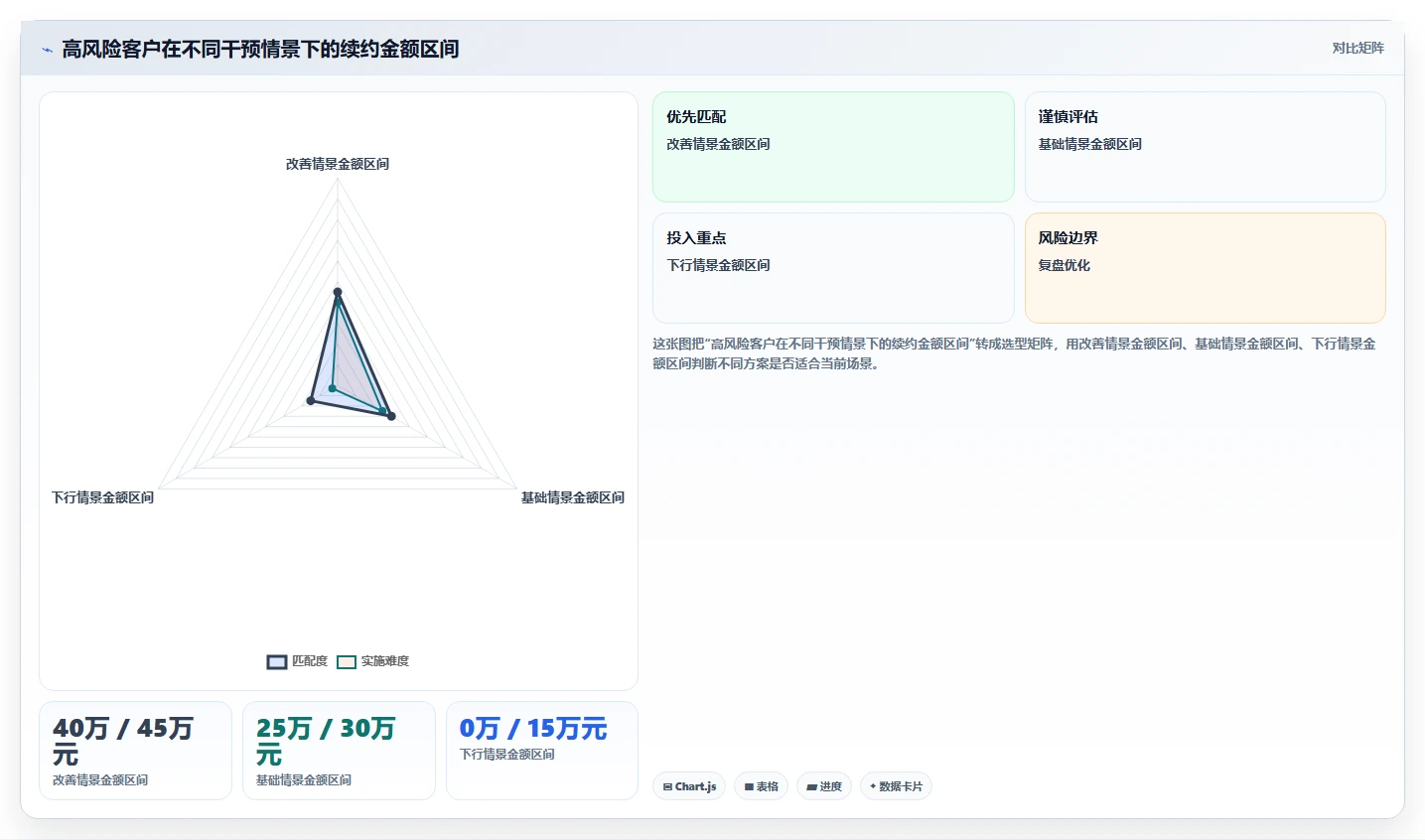
Task: Click the radar axis label 基础情景金额区间
Action: click(573, 497)
